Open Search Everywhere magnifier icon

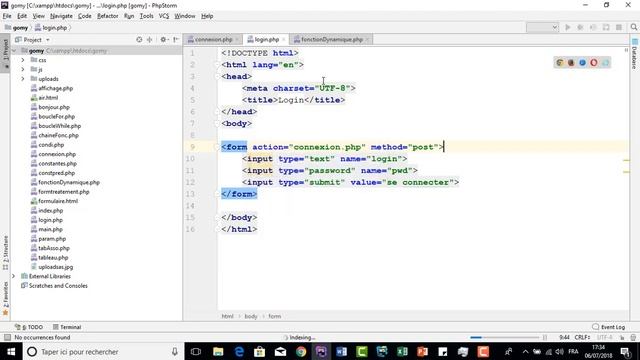click(x=633, y=27)
